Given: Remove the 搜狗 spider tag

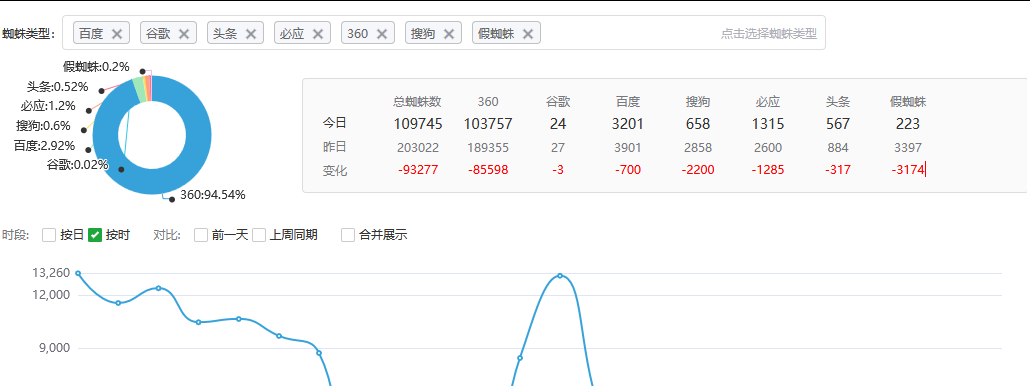Looking at the screenshot, I should 449,33.
